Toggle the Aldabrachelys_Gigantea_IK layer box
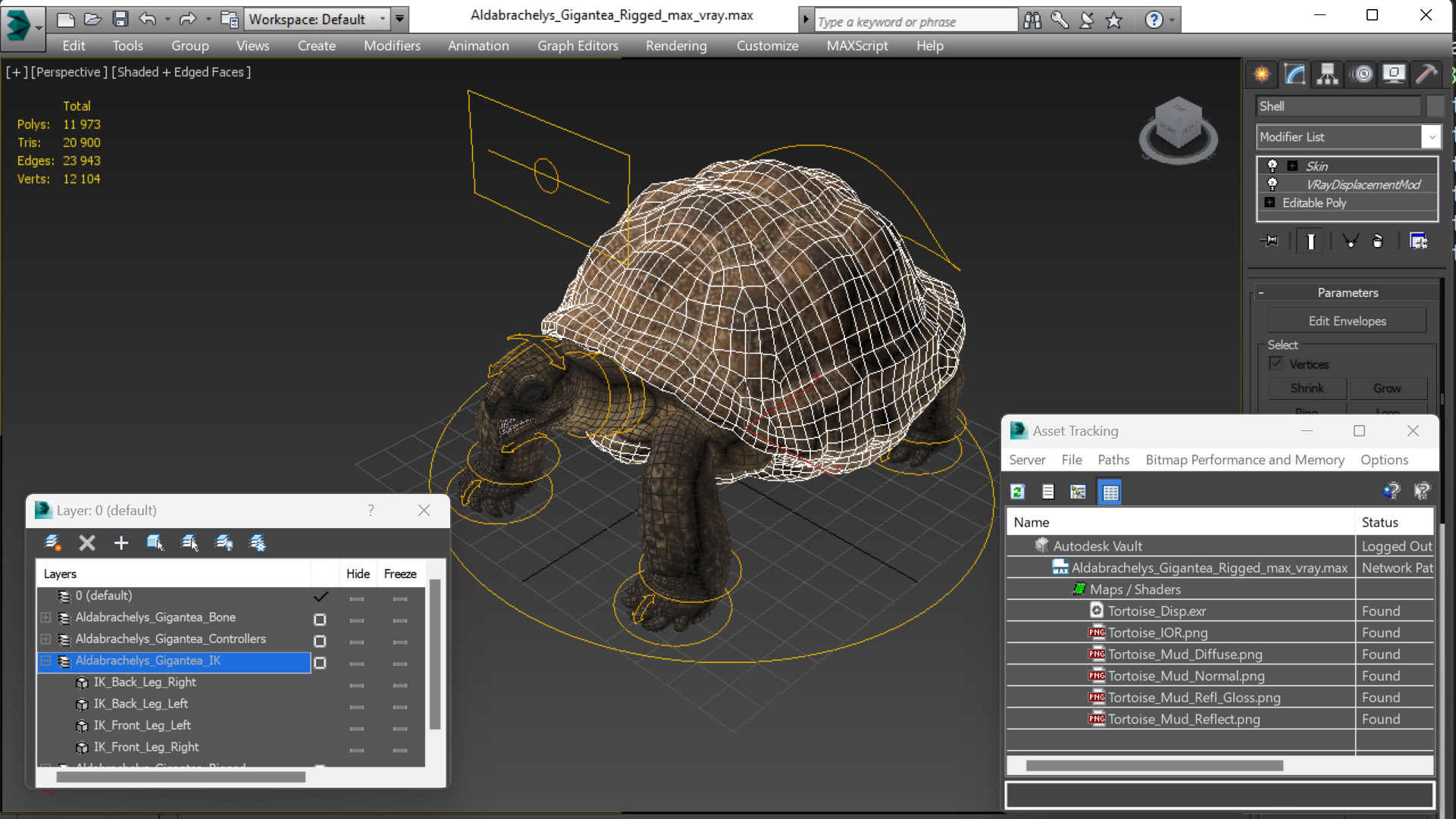 click(320, 663)
